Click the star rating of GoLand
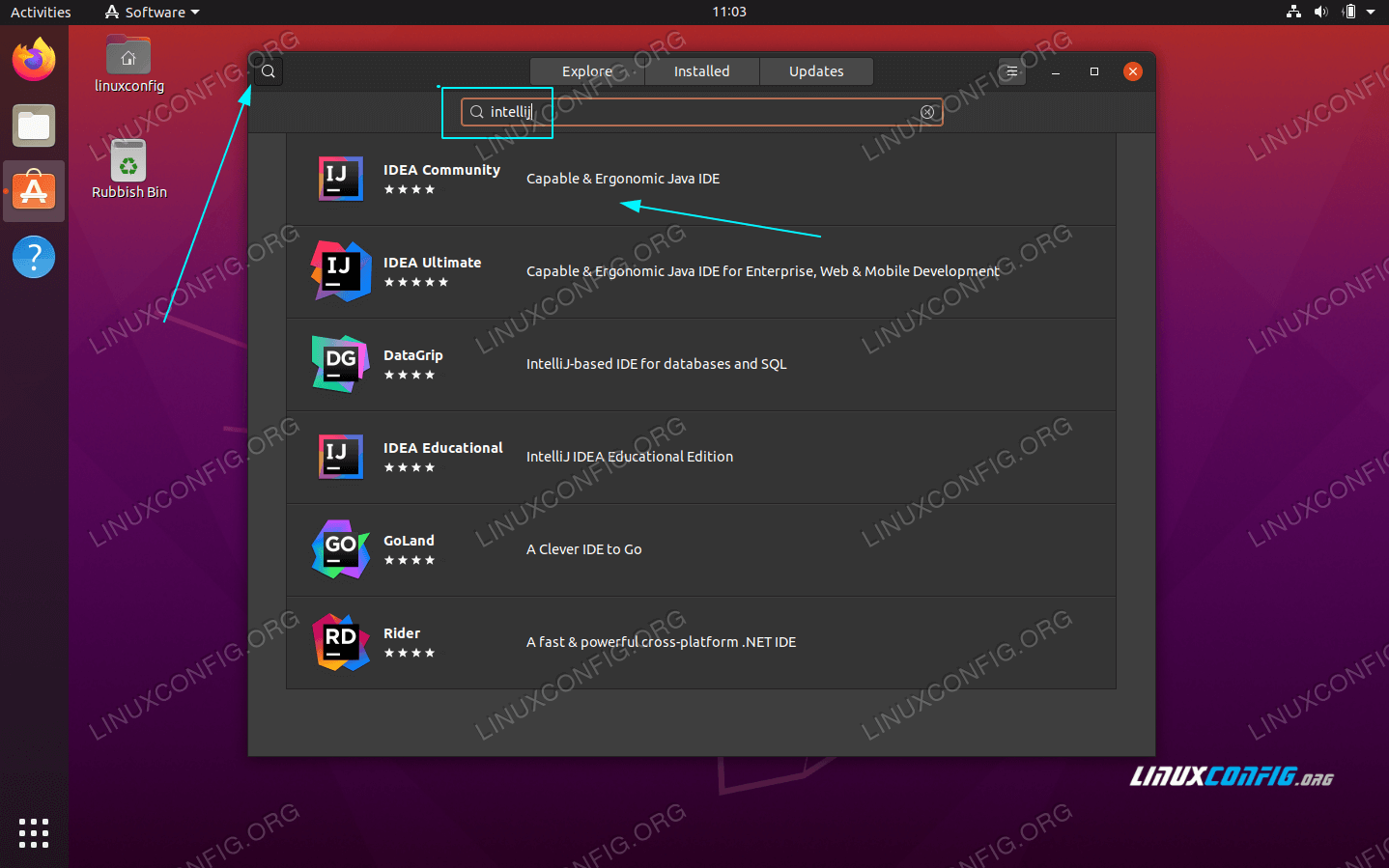Image resolution: width=1389 pixels, height=868 pixels. (x=410, y=560)
